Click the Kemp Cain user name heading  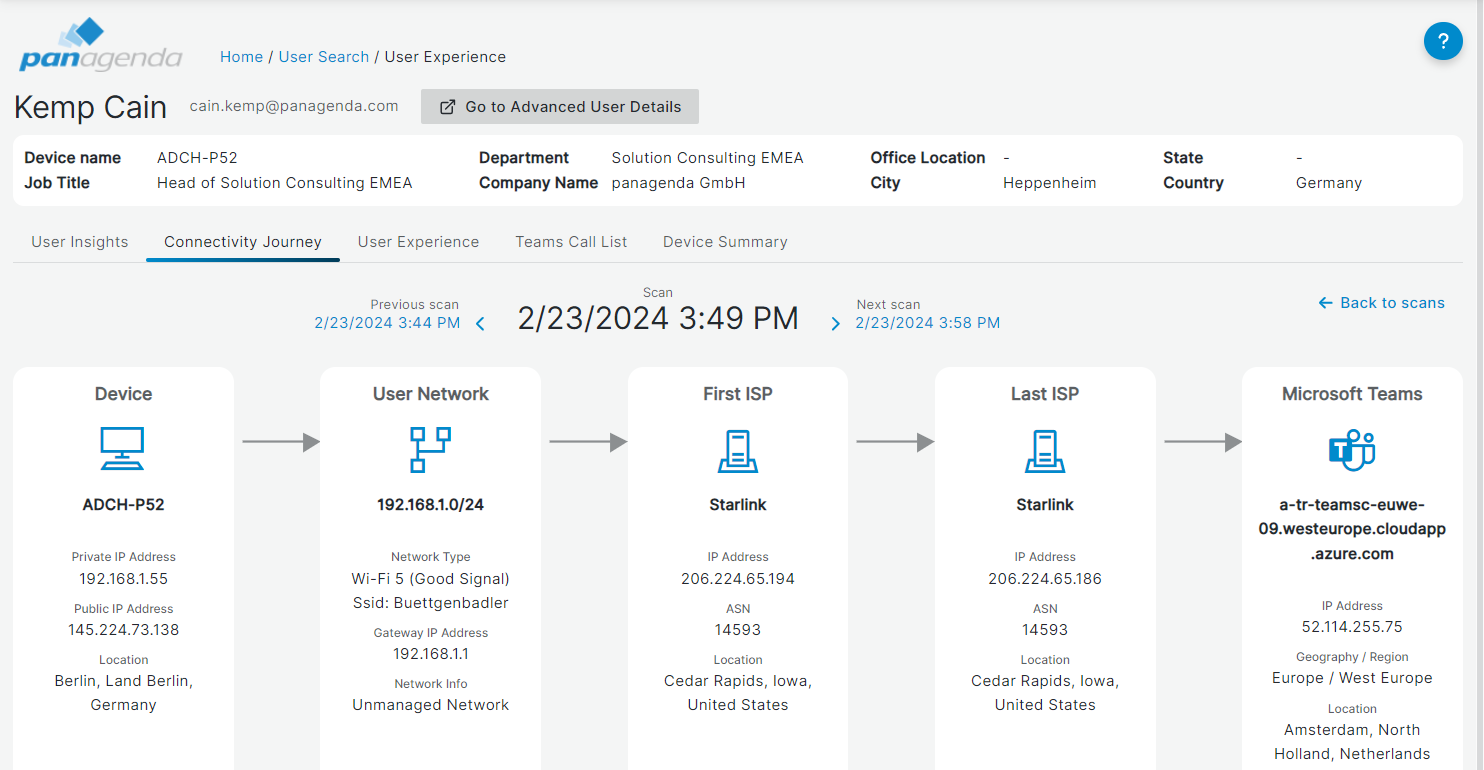tap(91, 107)
